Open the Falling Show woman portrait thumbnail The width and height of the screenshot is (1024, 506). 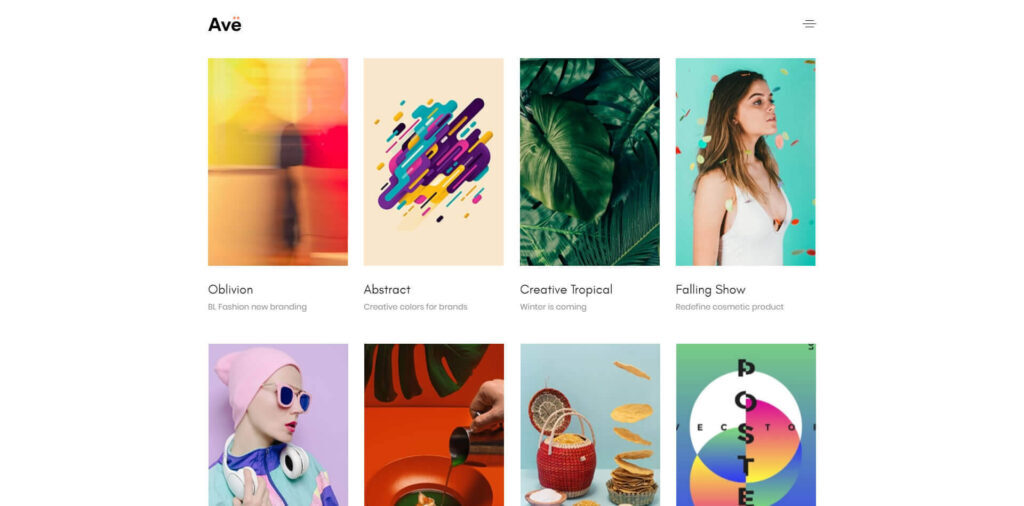point(745,162)
